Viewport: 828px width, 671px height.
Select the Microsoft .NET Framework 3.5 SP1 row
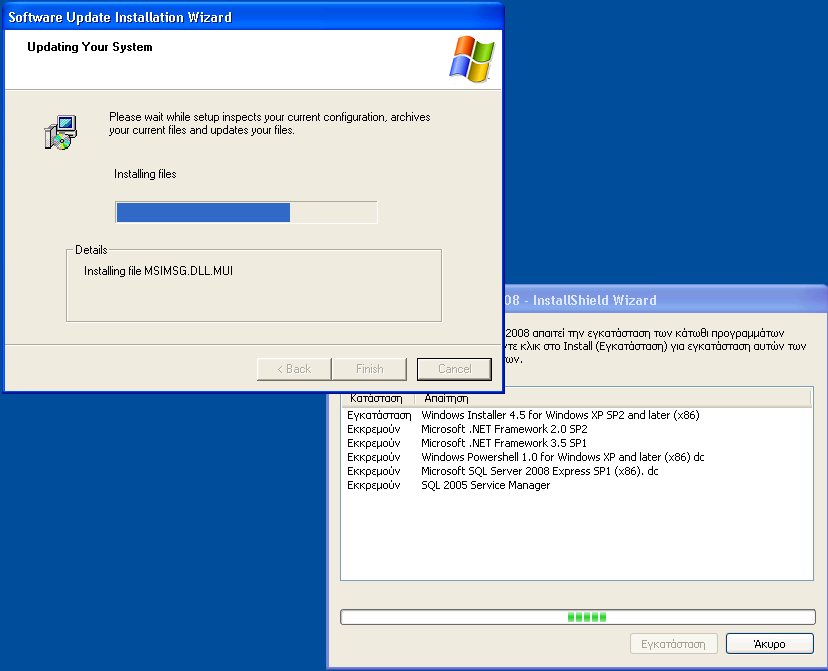(577, 443)
